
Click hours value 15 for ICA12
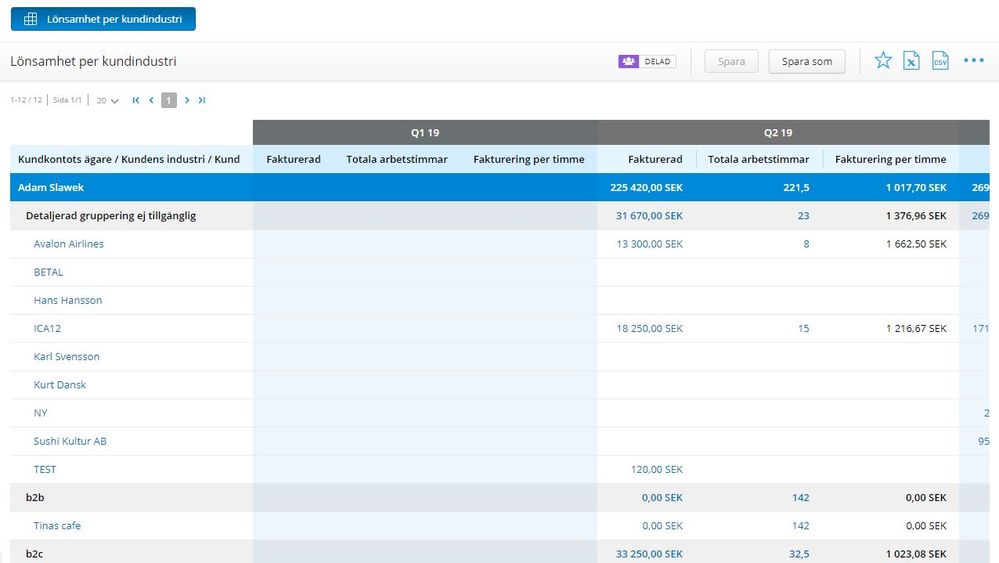point(803,329)
